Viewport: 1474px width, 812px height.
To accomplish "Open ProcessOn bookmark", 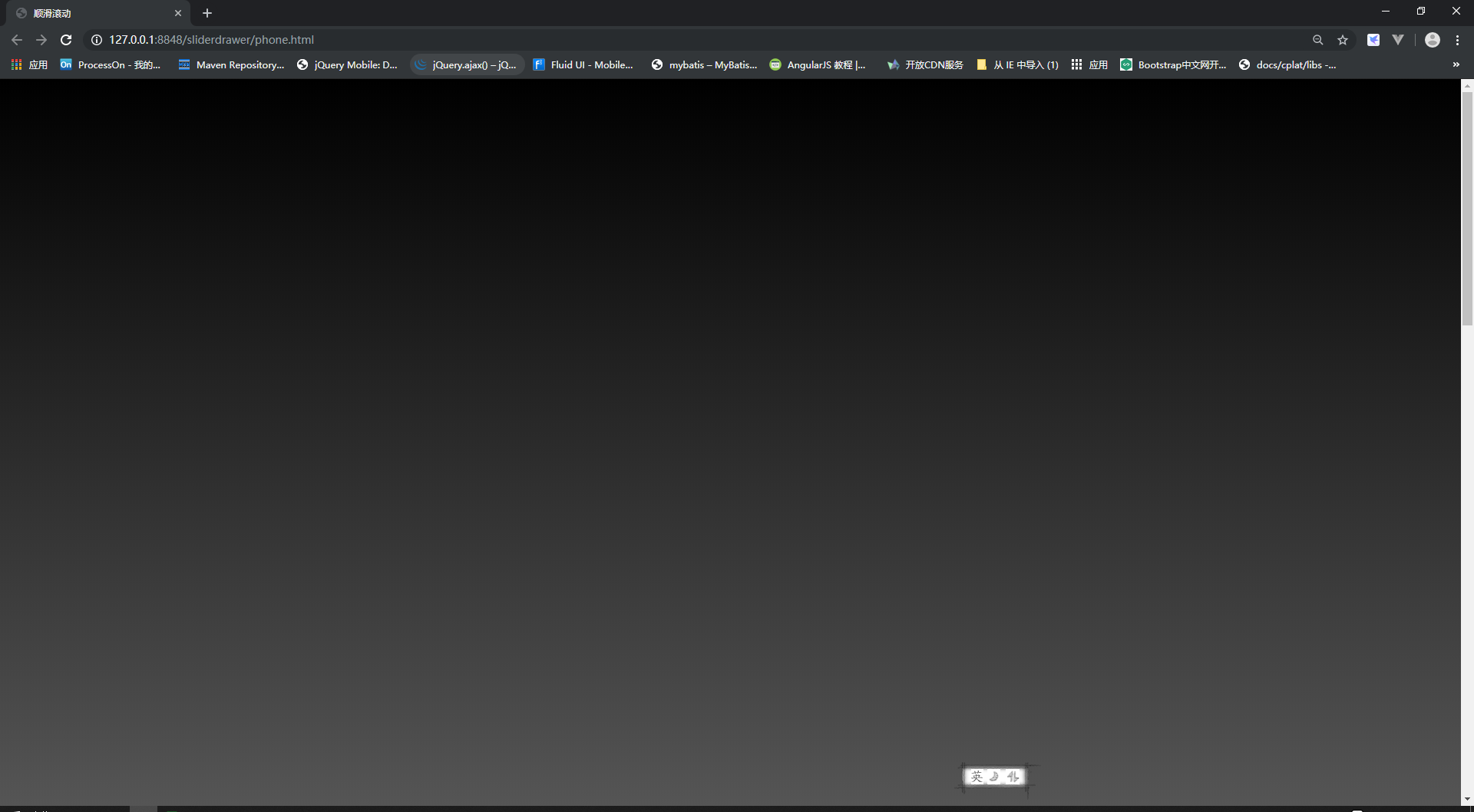I will pos(111,65).
